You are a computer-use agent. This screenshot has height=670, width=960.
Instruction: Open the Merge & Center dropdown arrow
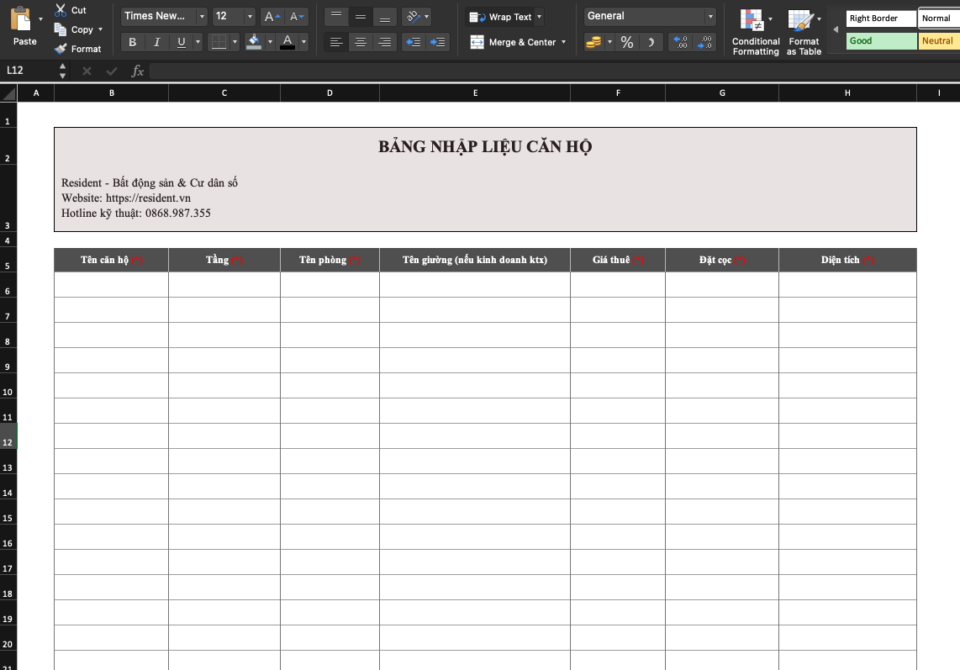pyautogui.click(x=563, y=42)
